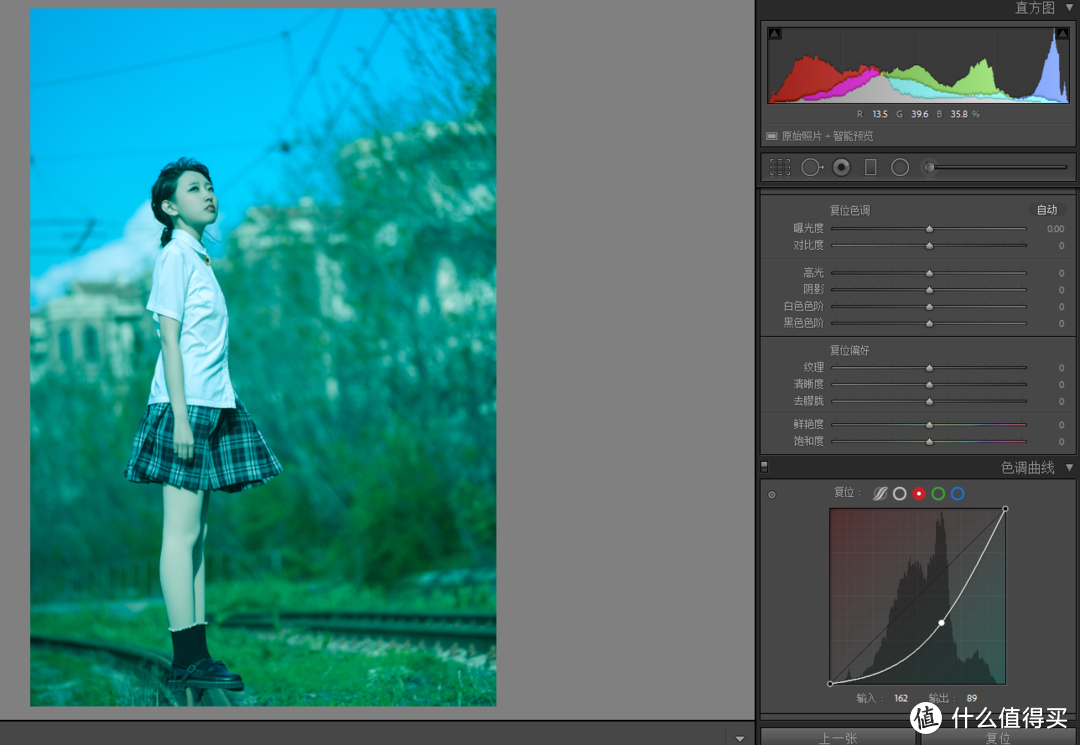Select the Radial Filter tool
The image size is (1080, 745).
[x=900, y=167]
